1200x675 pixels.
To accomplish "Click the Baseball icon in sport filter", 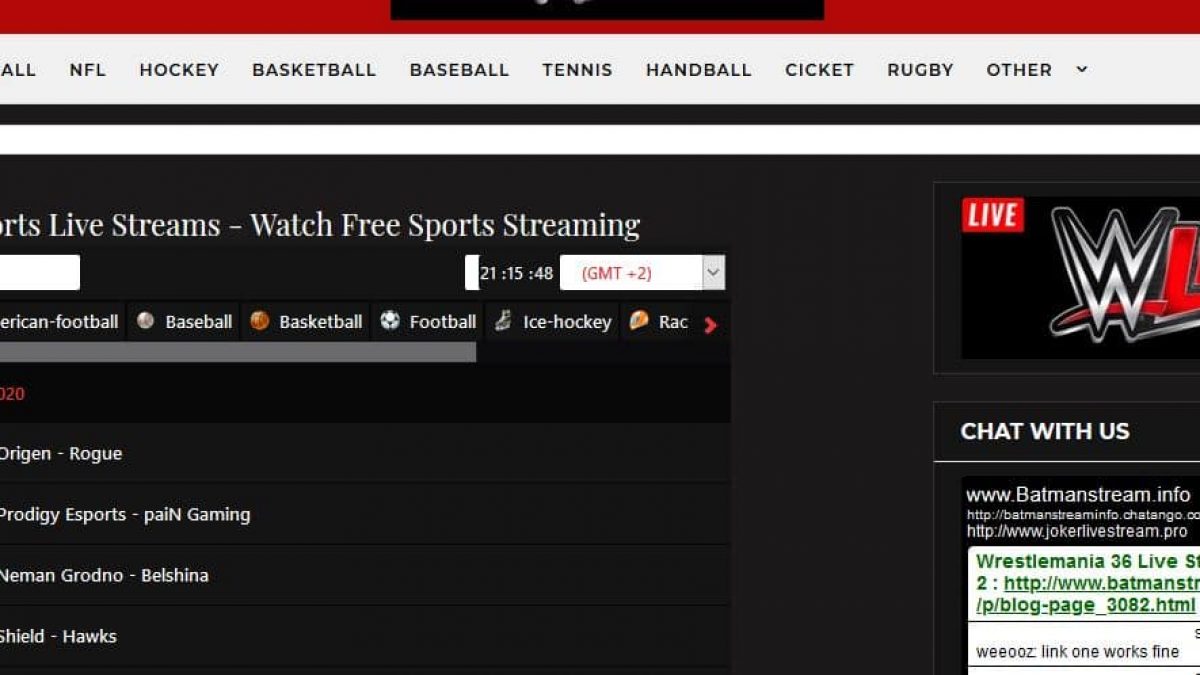I will click(146, 321).
